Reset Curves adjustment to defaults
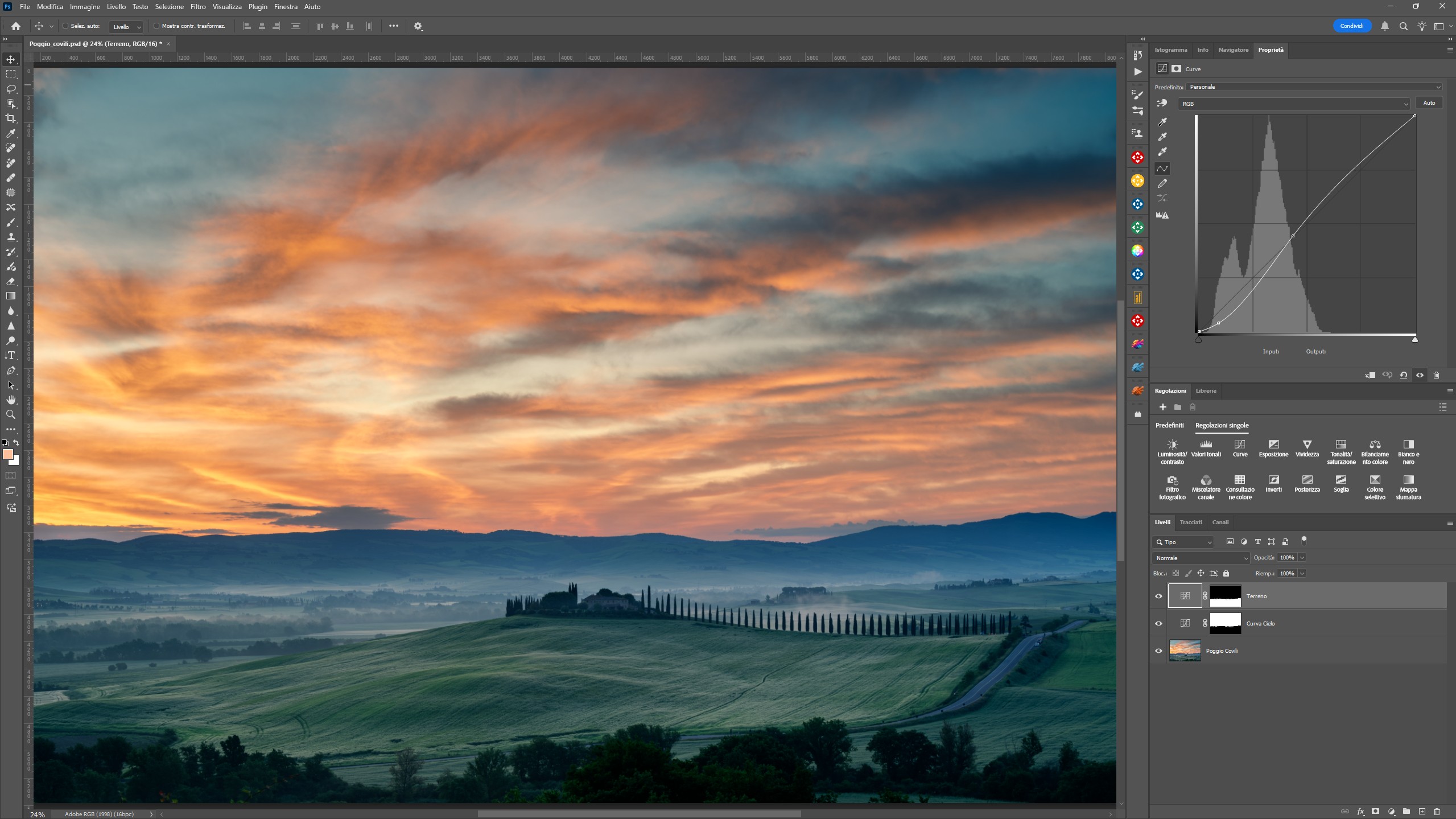 point(1404,375)
